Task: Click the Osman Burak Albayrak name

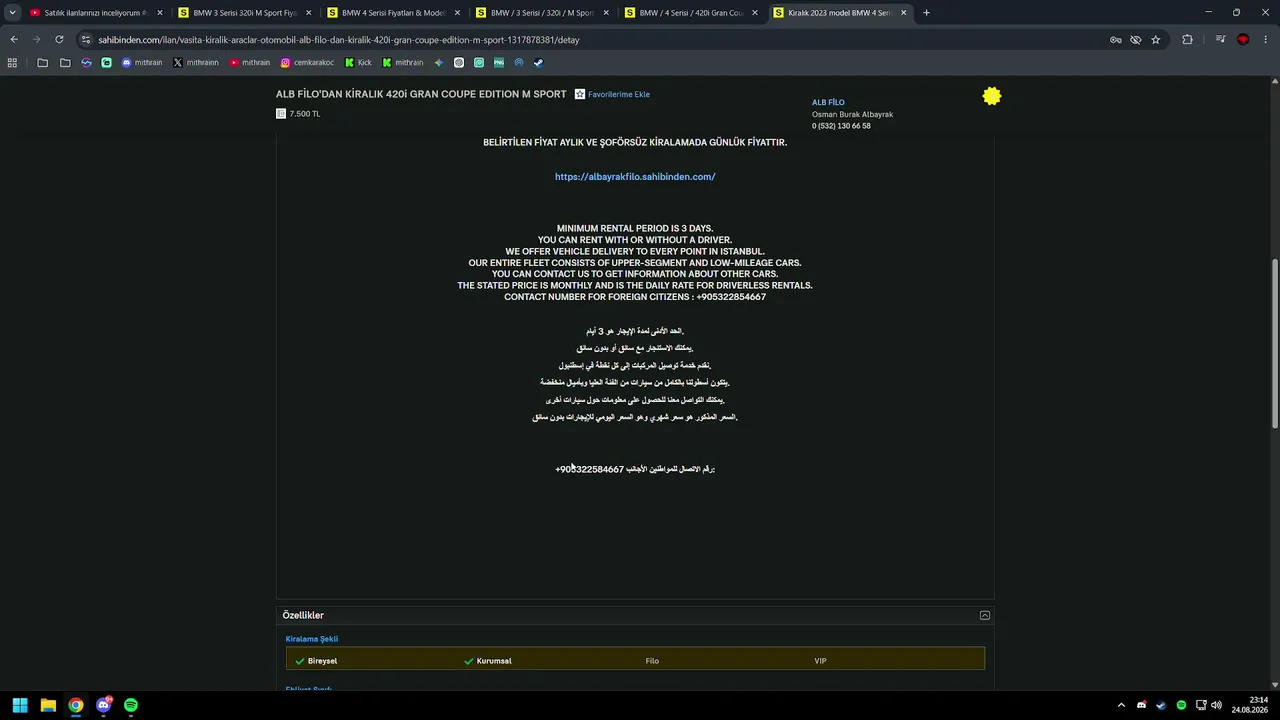Action: pos(852,114)
